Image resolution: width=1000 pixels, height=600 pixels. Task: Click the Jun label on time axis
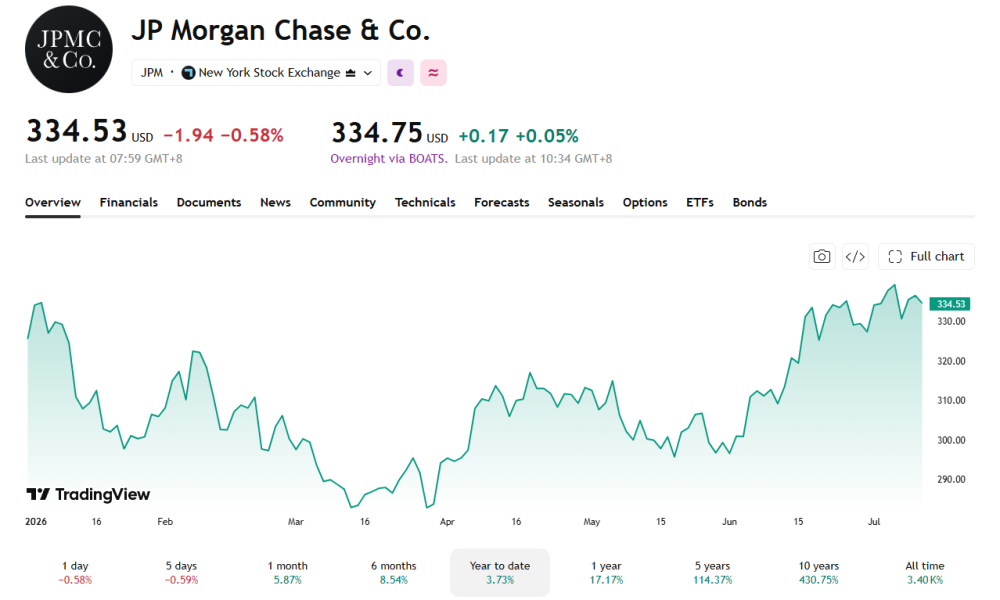[730, 522]
